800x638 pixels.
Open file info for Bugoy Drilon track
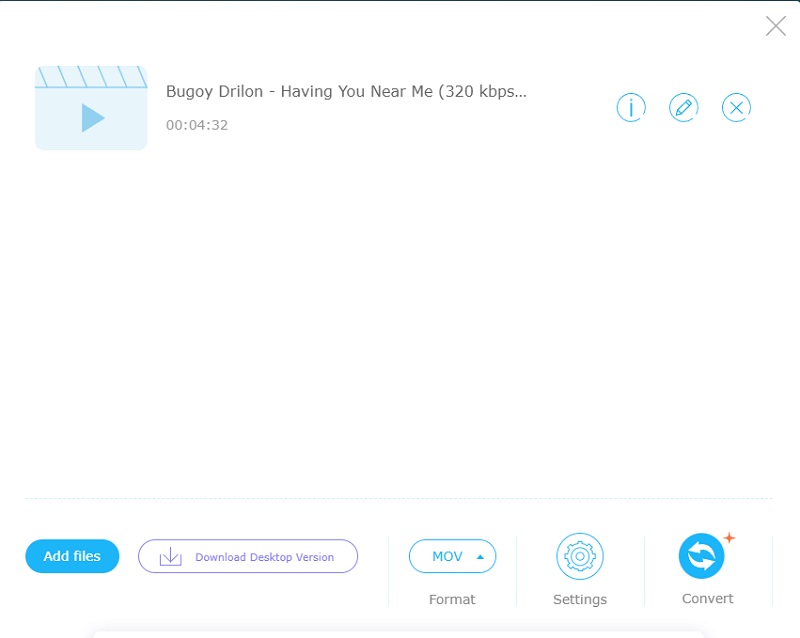coord(631,107)
